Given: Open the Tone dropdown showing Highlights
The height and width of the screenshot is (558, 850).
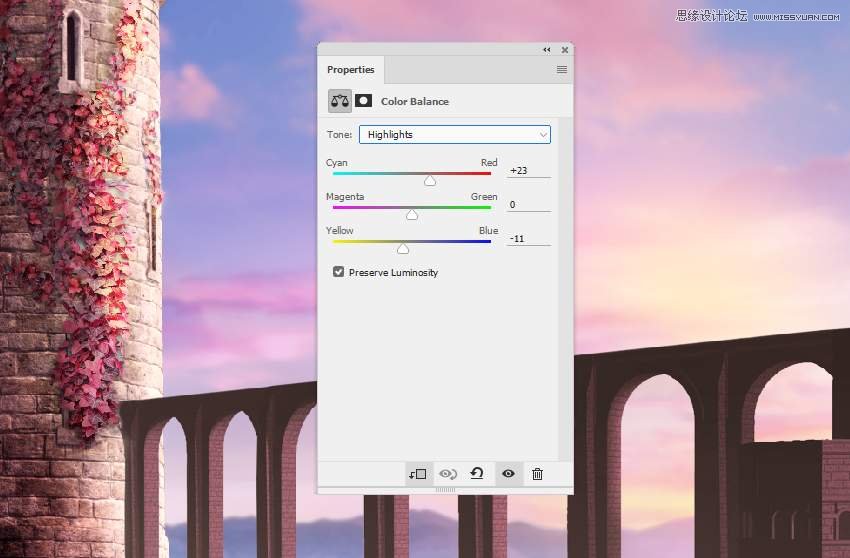Looking at the screenshot, I should [455, 134].
